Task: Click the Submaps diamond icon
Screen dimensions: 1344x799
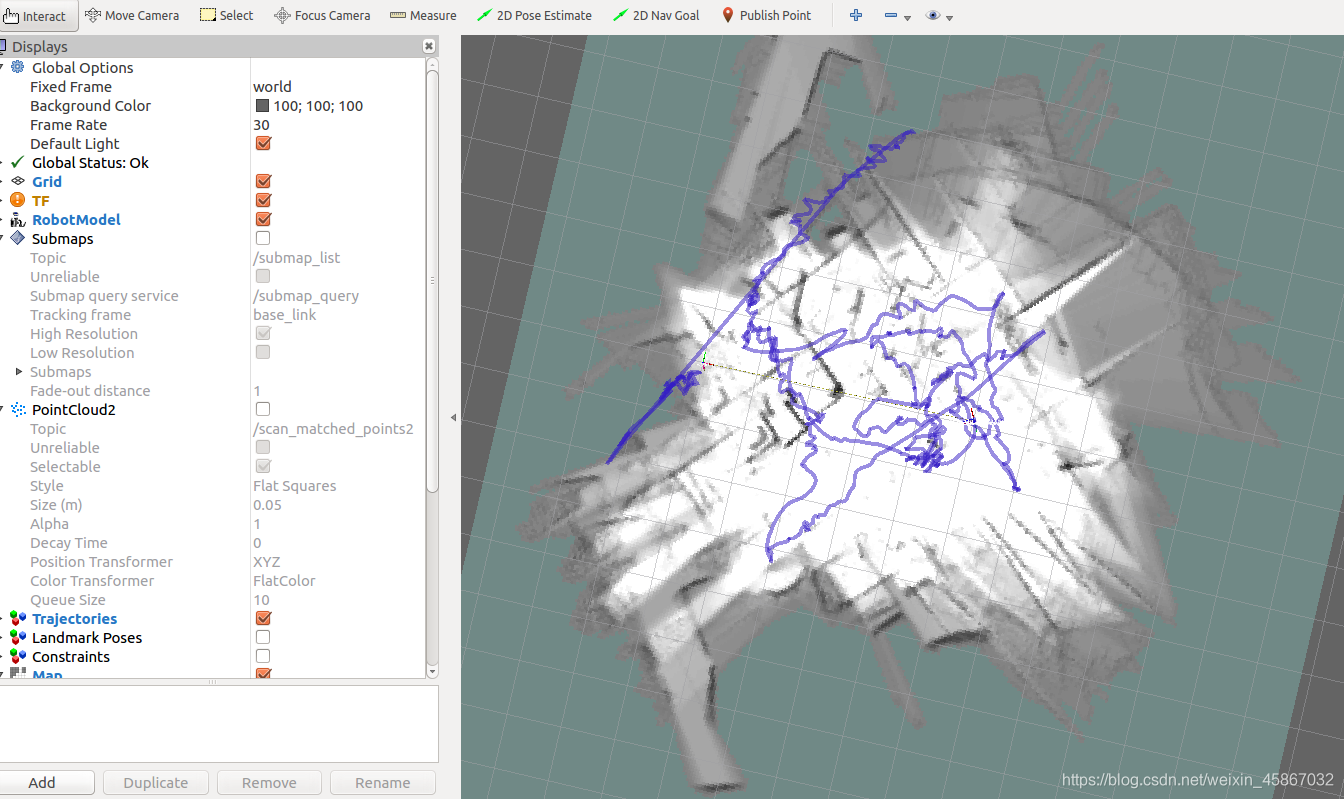Action: (17, 238)
